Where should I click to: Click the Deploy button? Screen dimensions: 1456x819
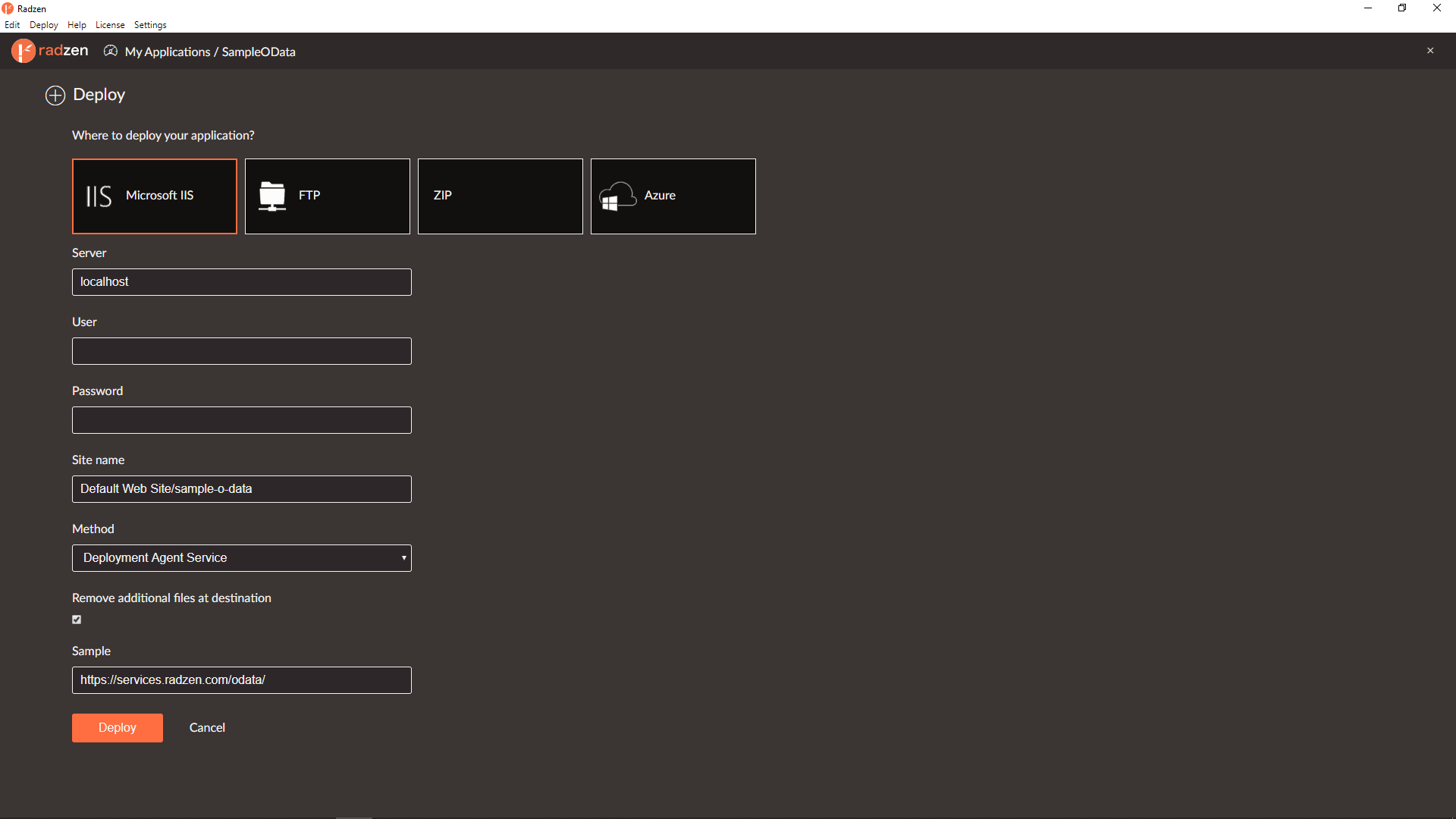116,727
